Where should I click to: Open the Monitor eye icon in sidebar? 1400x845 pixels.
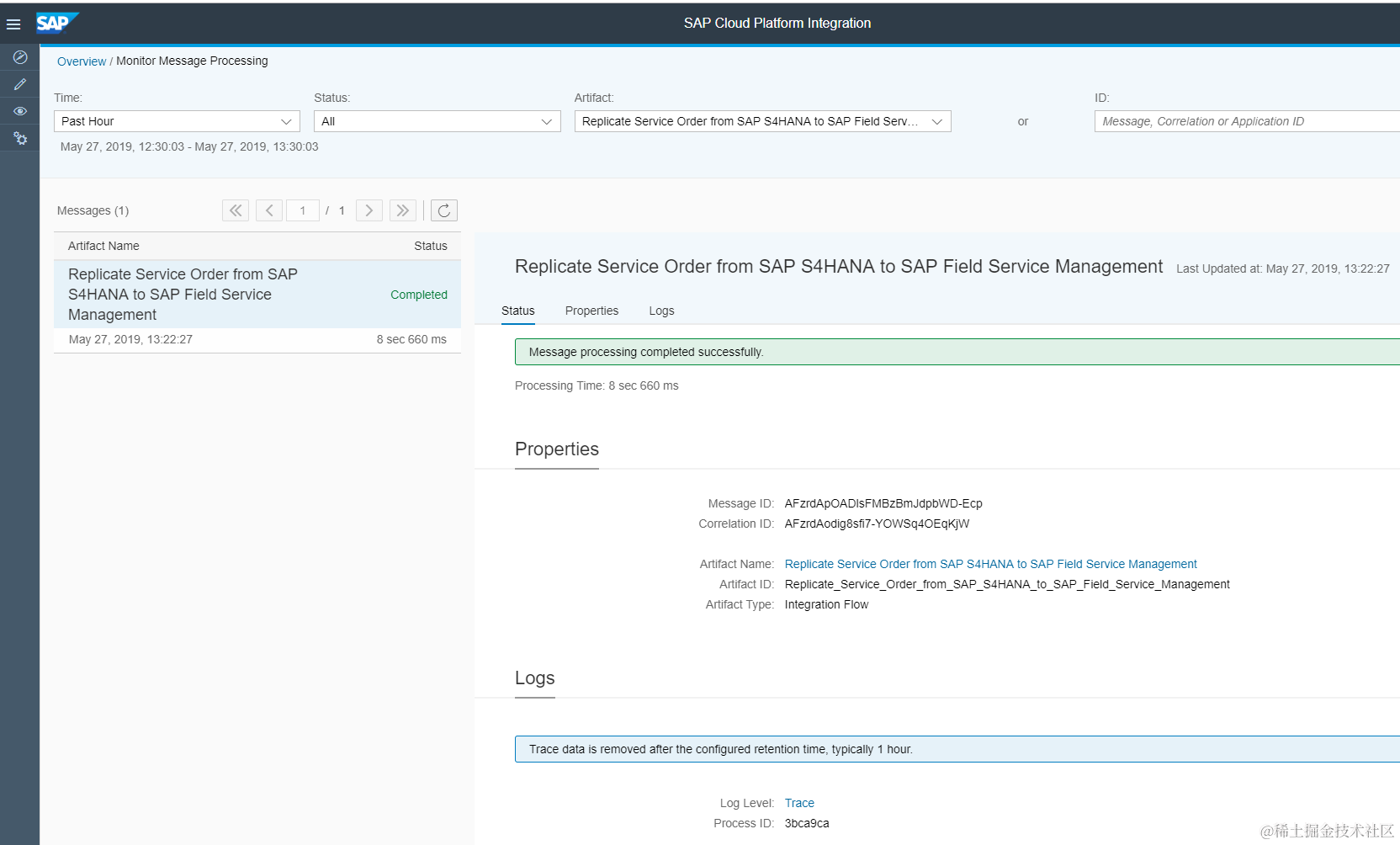pos(20,111)
